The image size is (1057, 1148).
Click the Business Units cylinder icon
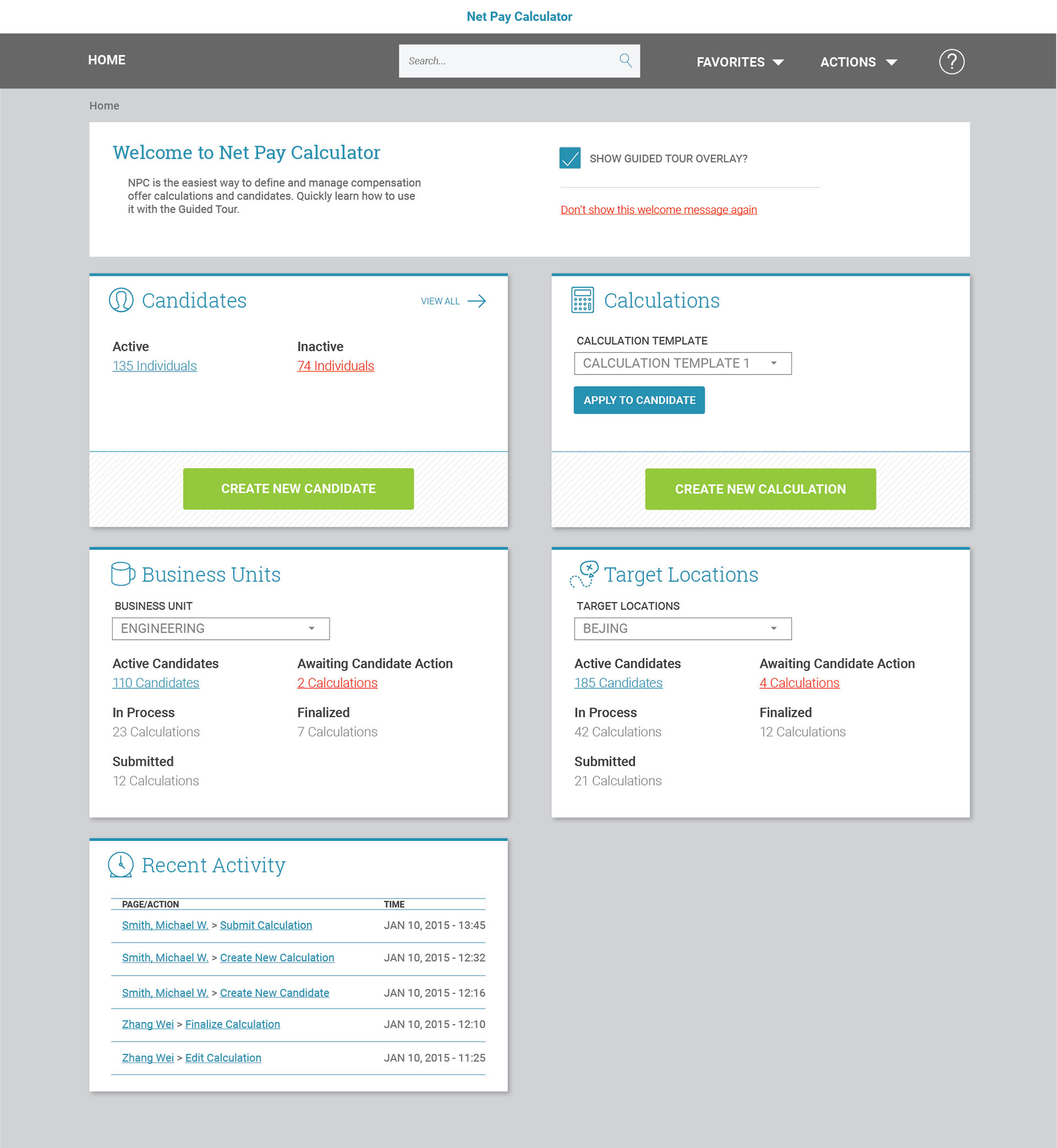click(122, 574)
